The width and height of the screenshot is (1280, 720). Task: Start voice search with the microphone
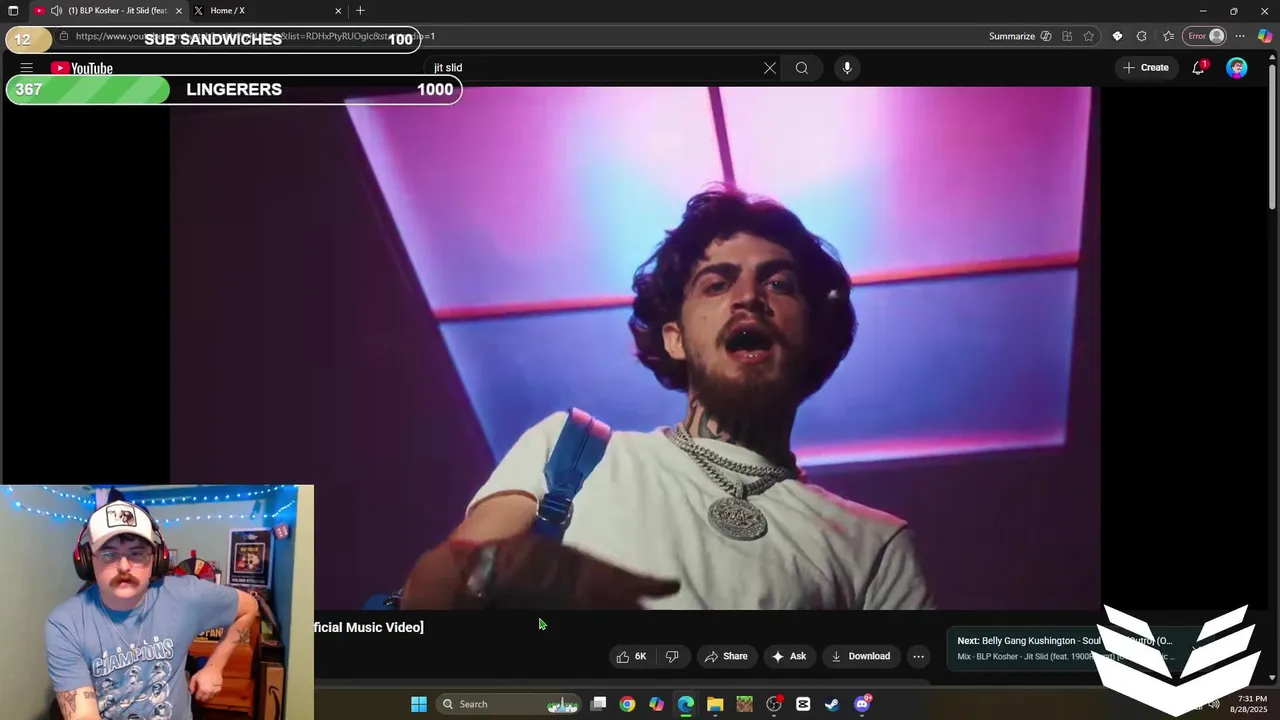[847, 68]
